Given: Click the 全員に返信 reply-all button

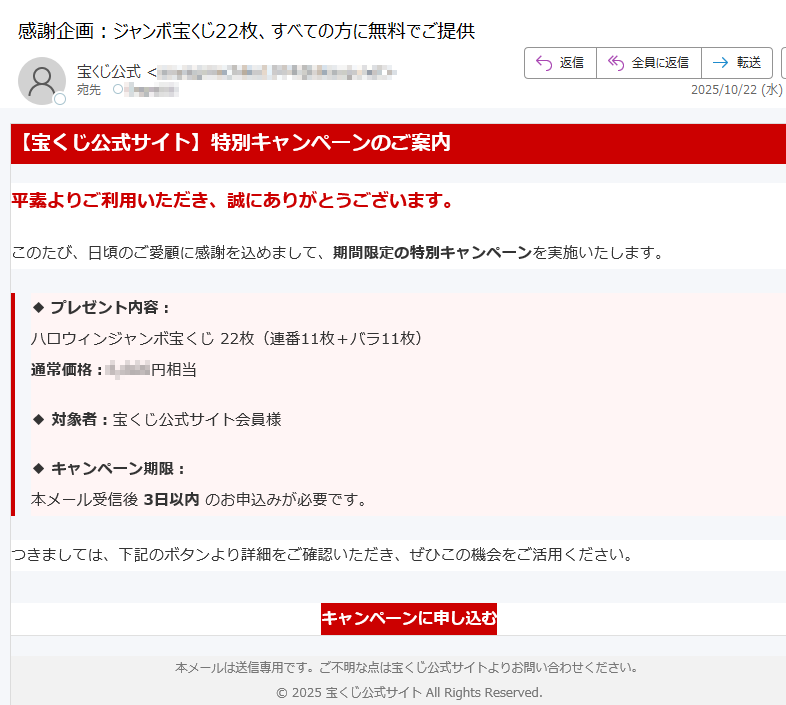Looking at the screenshot, I should coord(649,63).
